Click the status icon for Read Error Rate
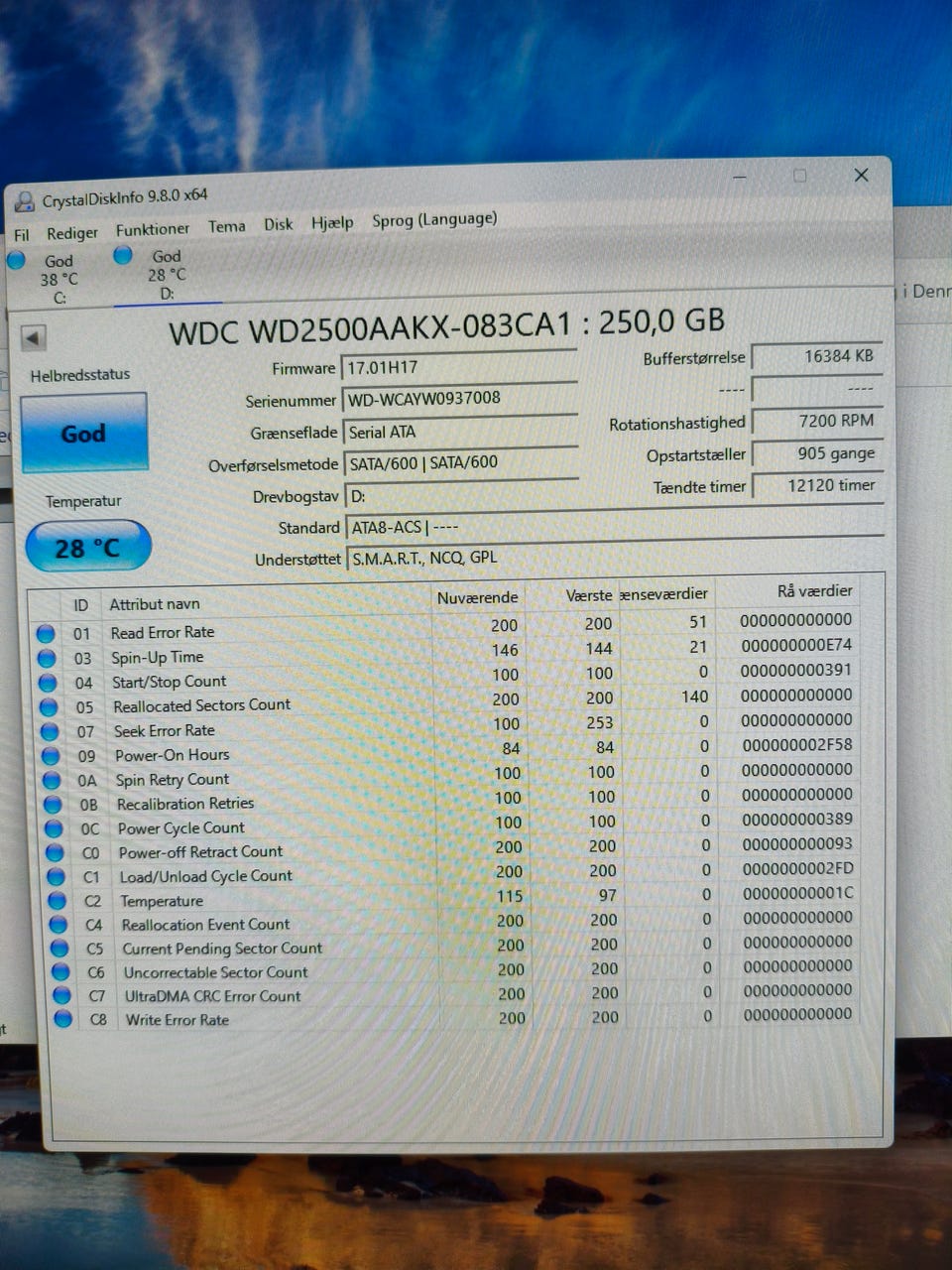Screen dimensions: 952x1270 [x=45, y=633]
